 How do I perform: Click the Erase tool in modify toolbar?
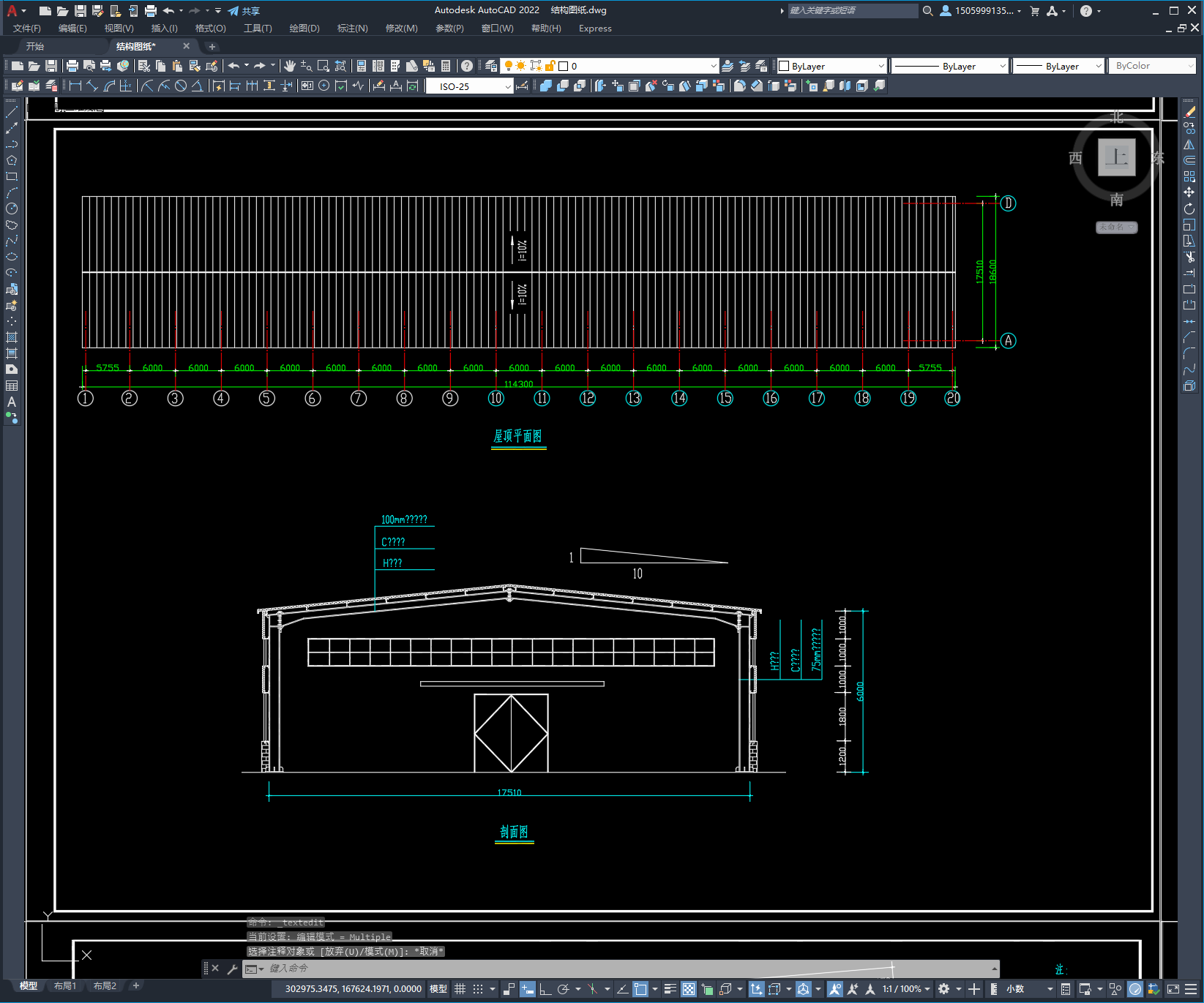pos(1189,112)
